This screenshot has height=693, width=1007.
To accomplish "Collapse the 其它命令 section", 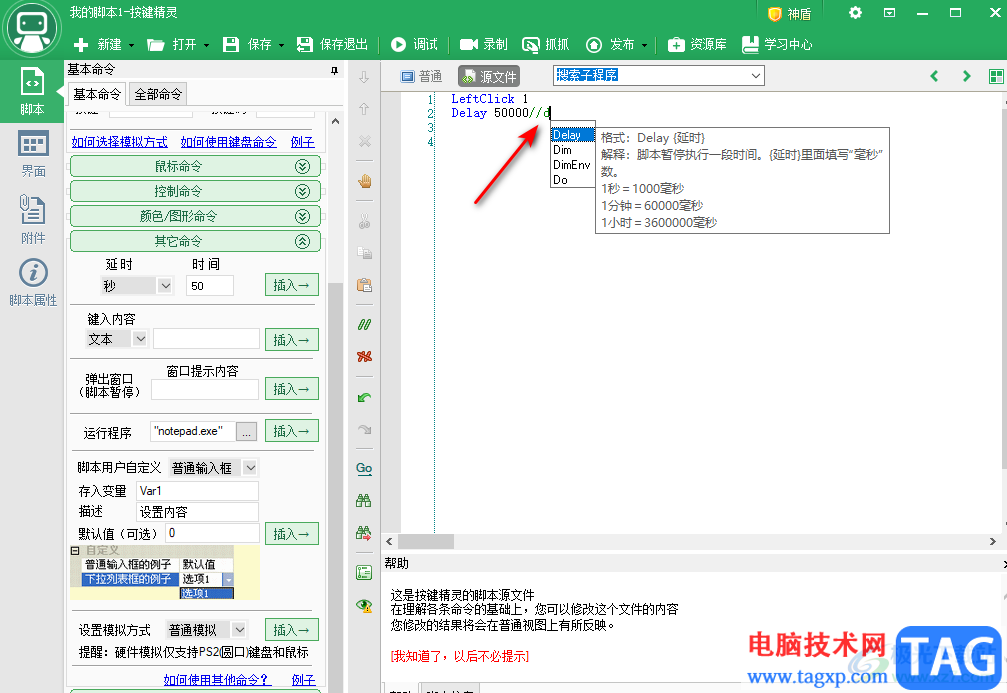I will point(195,241).
